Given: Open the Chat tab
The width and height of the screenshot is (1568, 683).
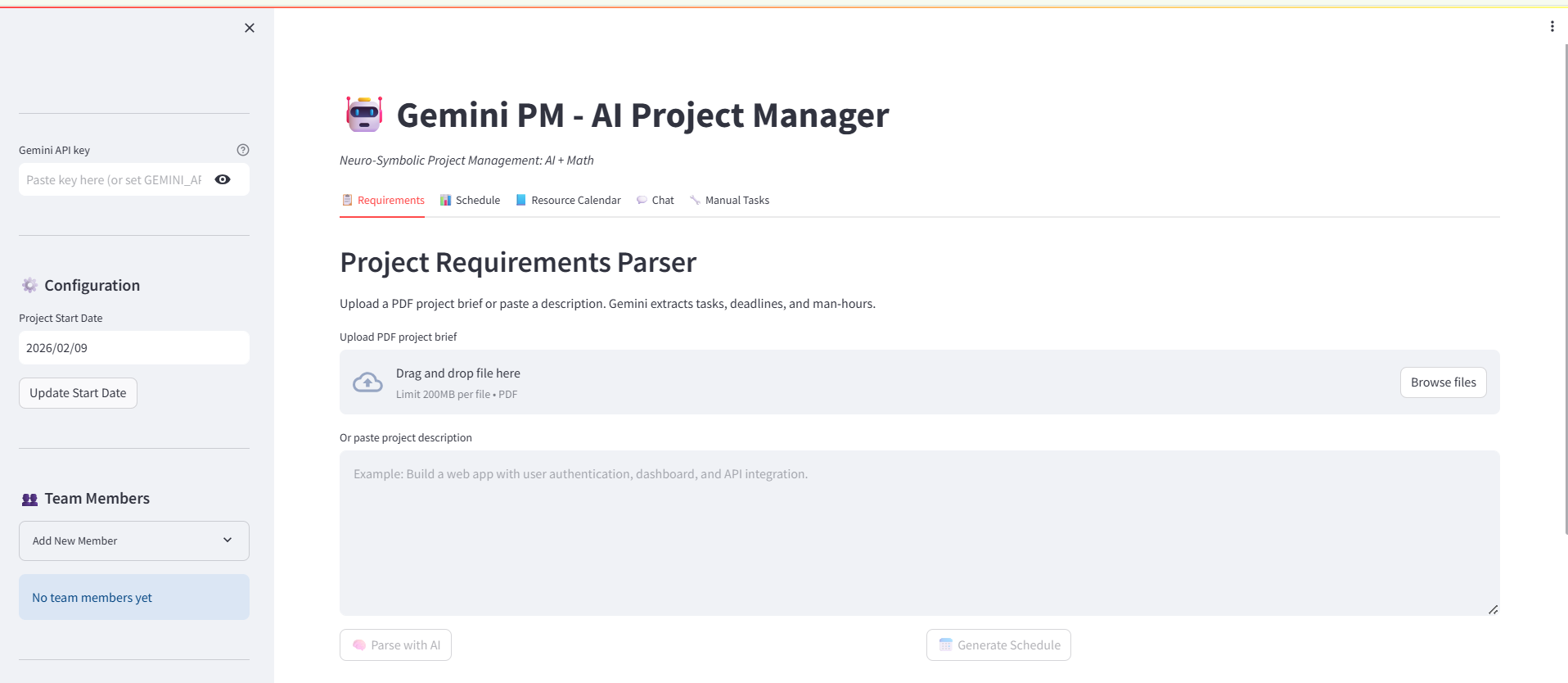Looking at the screenshot, I should click(x=656, y=200).
